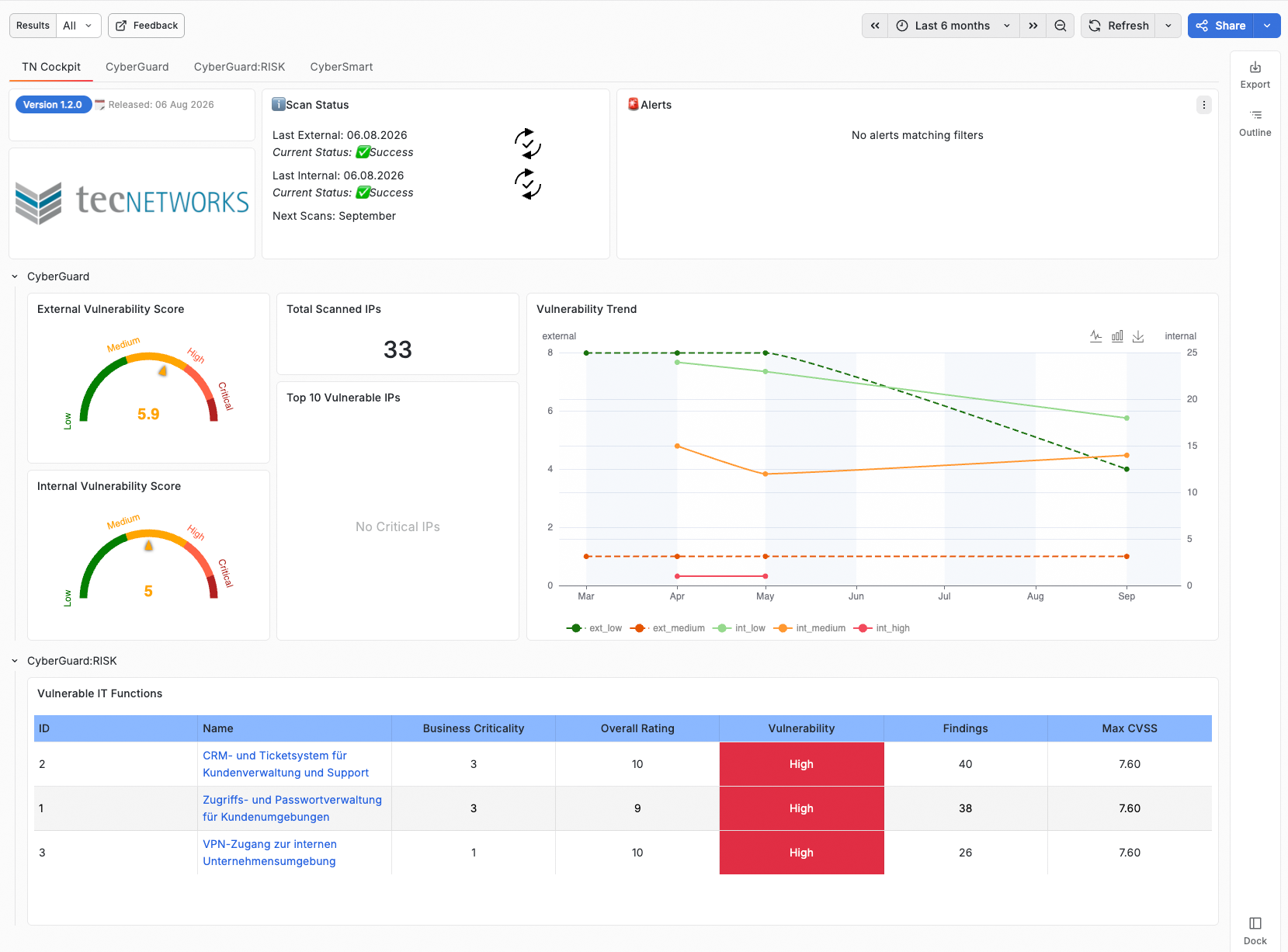The width and height of the screenshot is (1288, 952).
Task: Open the Zugriffs- und Passwortverwaltung link
Action: click(x=293, y=808)
